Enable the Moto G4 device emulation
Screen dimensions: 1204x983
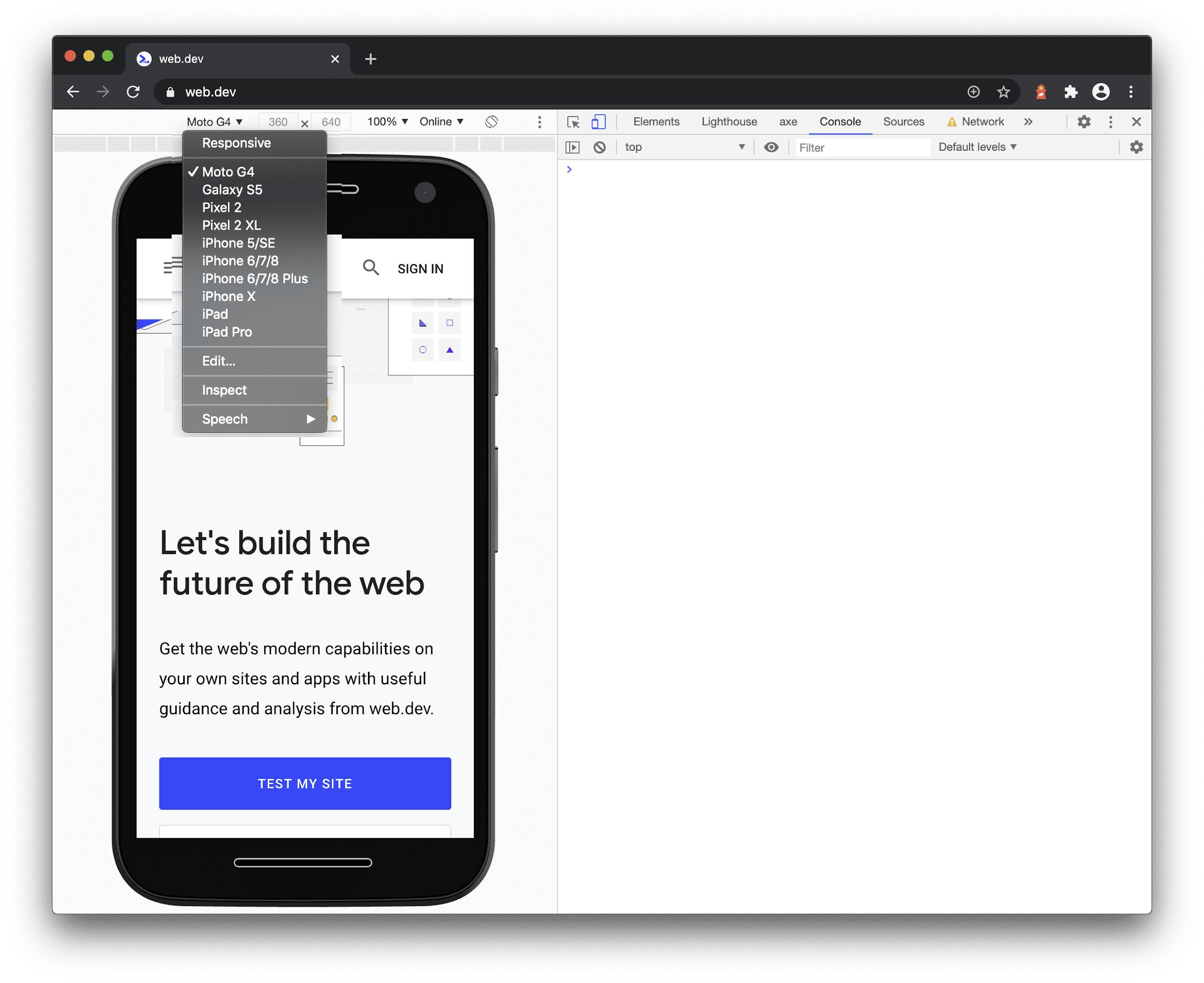227,172
